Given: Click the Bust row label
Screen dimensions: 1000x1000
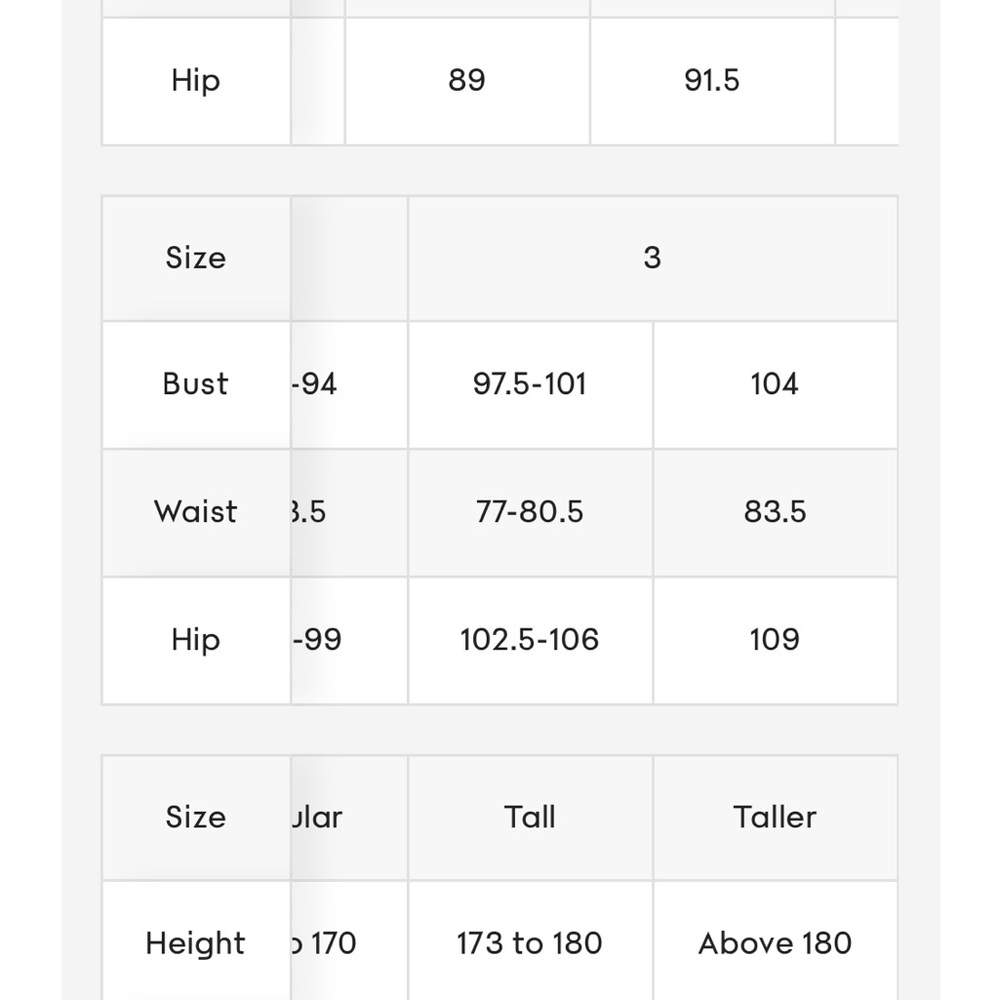Looking at the screenshot, I should [x=196, y=385].
